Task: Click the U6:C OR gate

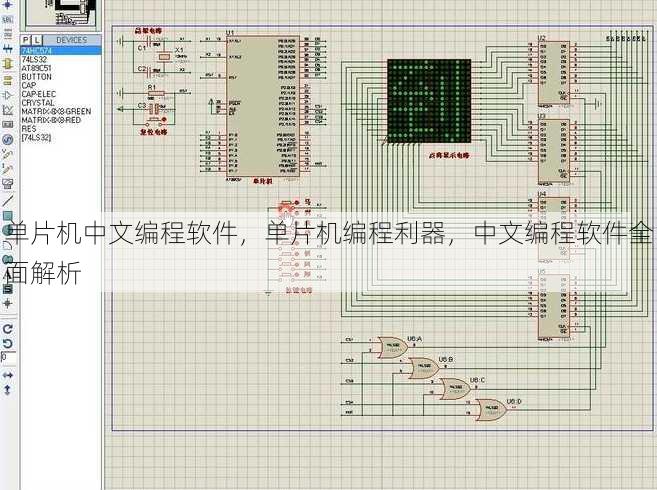Action: tap(455, 389)
